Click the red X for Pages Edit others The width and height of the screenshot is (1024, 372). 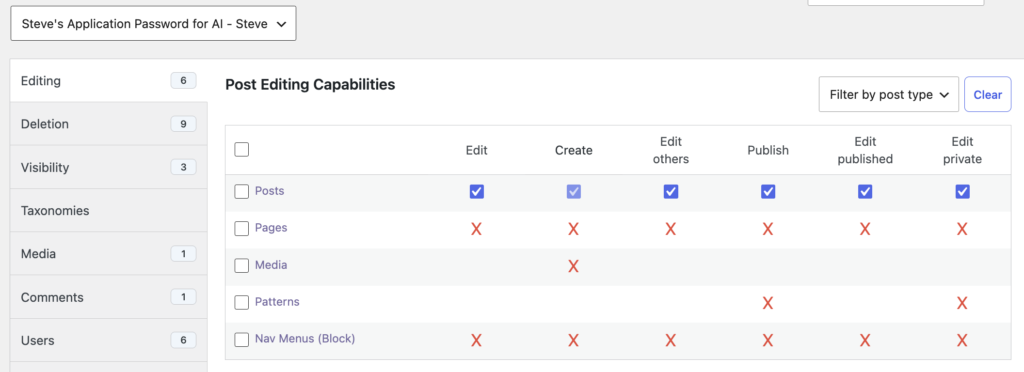[x=671, y=229]
